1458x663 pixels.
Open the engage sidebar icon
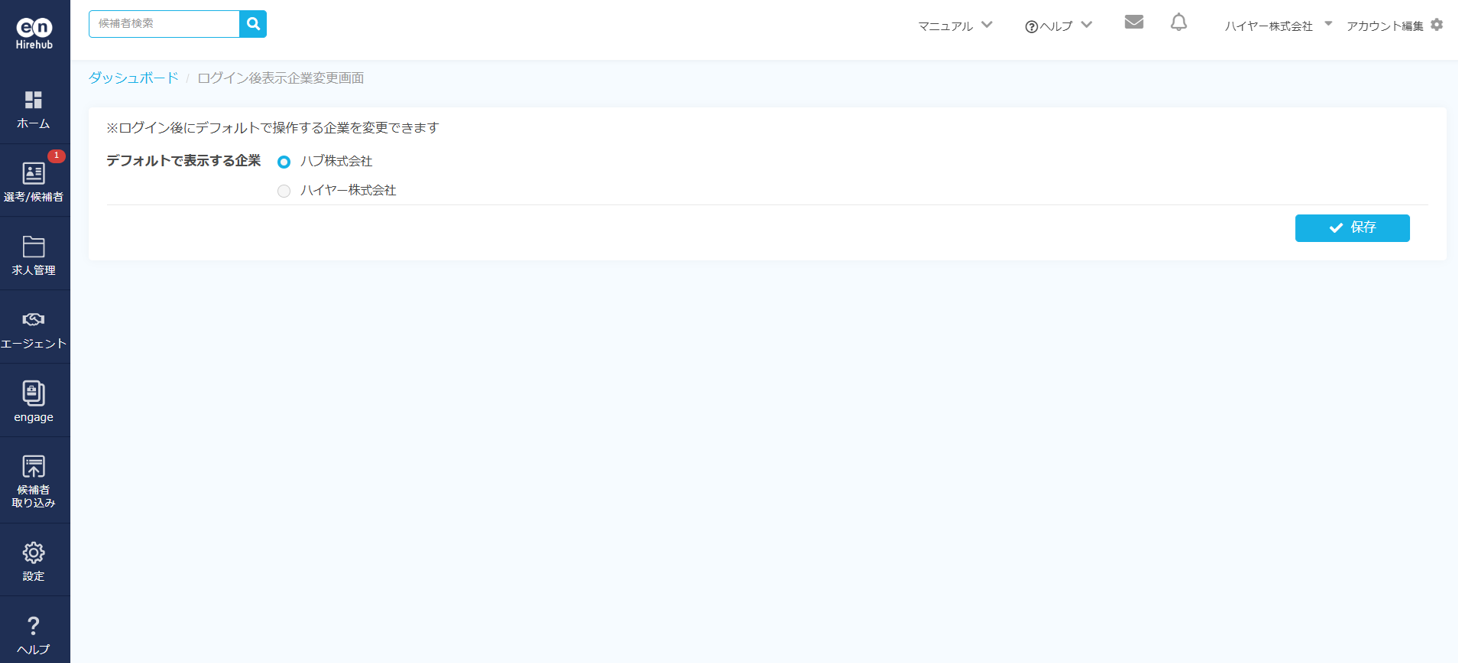(34, 394)
